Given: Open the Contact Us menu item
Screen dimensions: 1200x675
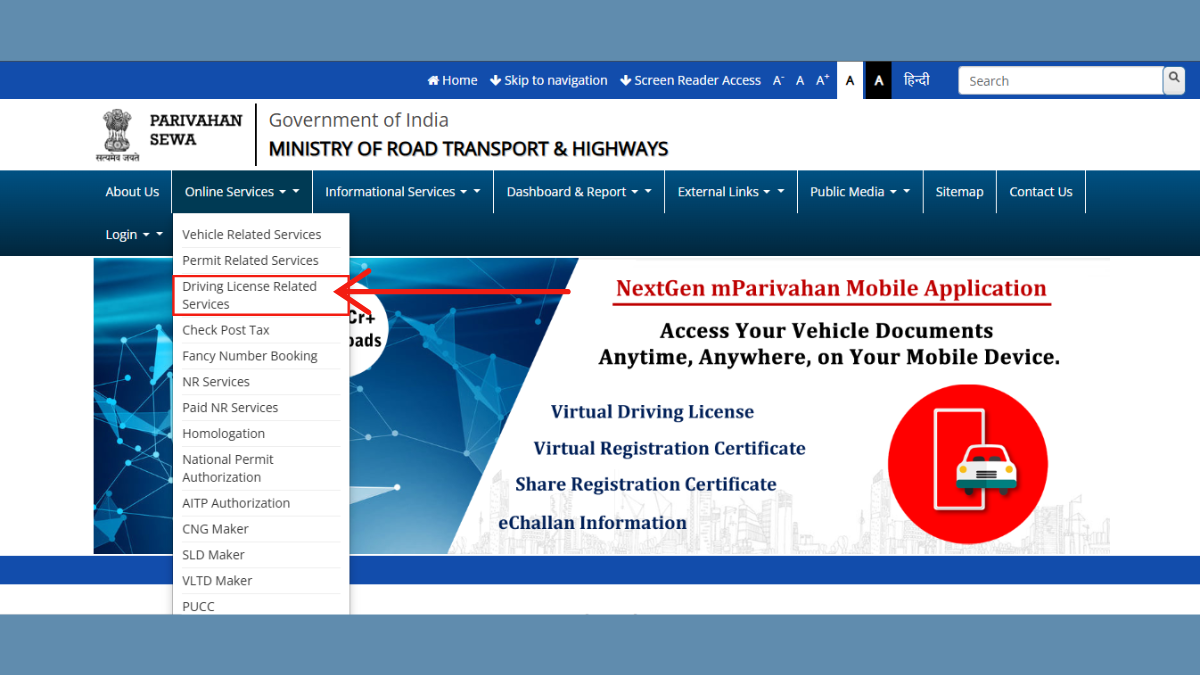Looking at the screenshot, I should [1041, 192].
